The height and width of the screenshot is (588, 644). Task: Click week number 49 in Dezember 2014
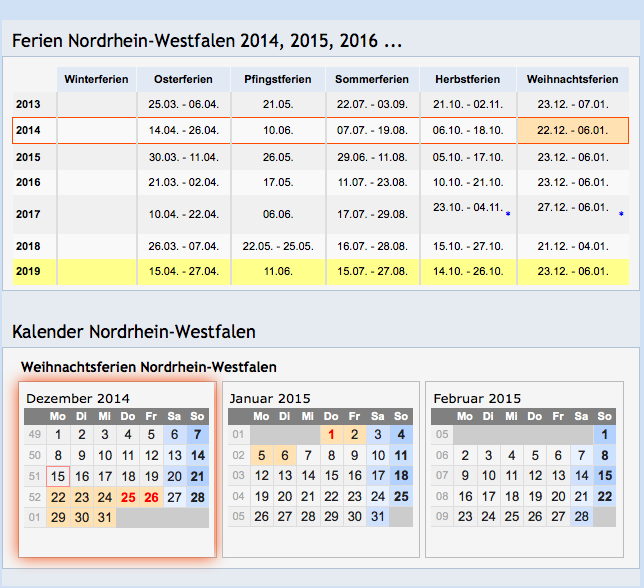tap(35, 434)
